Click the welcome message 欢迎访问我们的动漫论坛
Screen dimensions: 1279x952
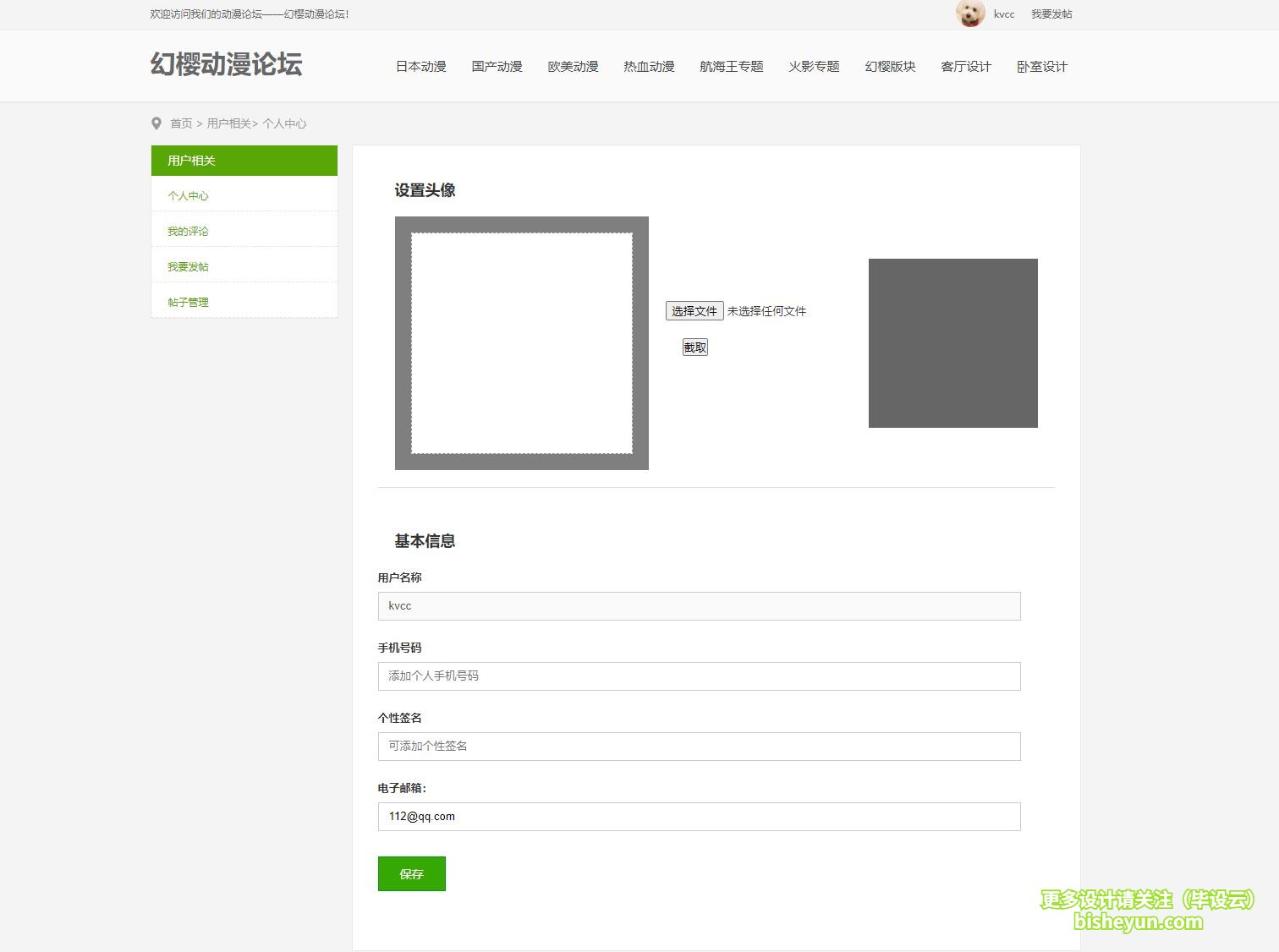click(250, 14)
